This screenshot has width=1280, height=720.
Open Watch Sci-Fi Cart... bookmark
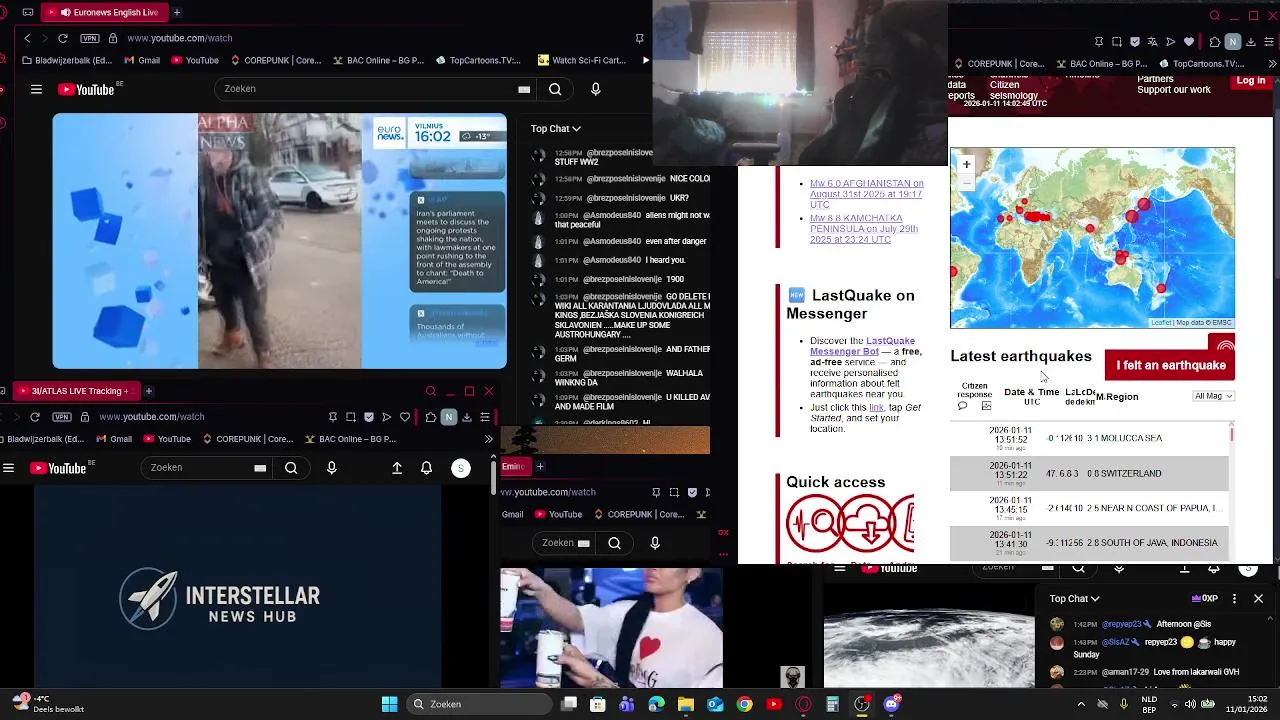coord(581,60)
